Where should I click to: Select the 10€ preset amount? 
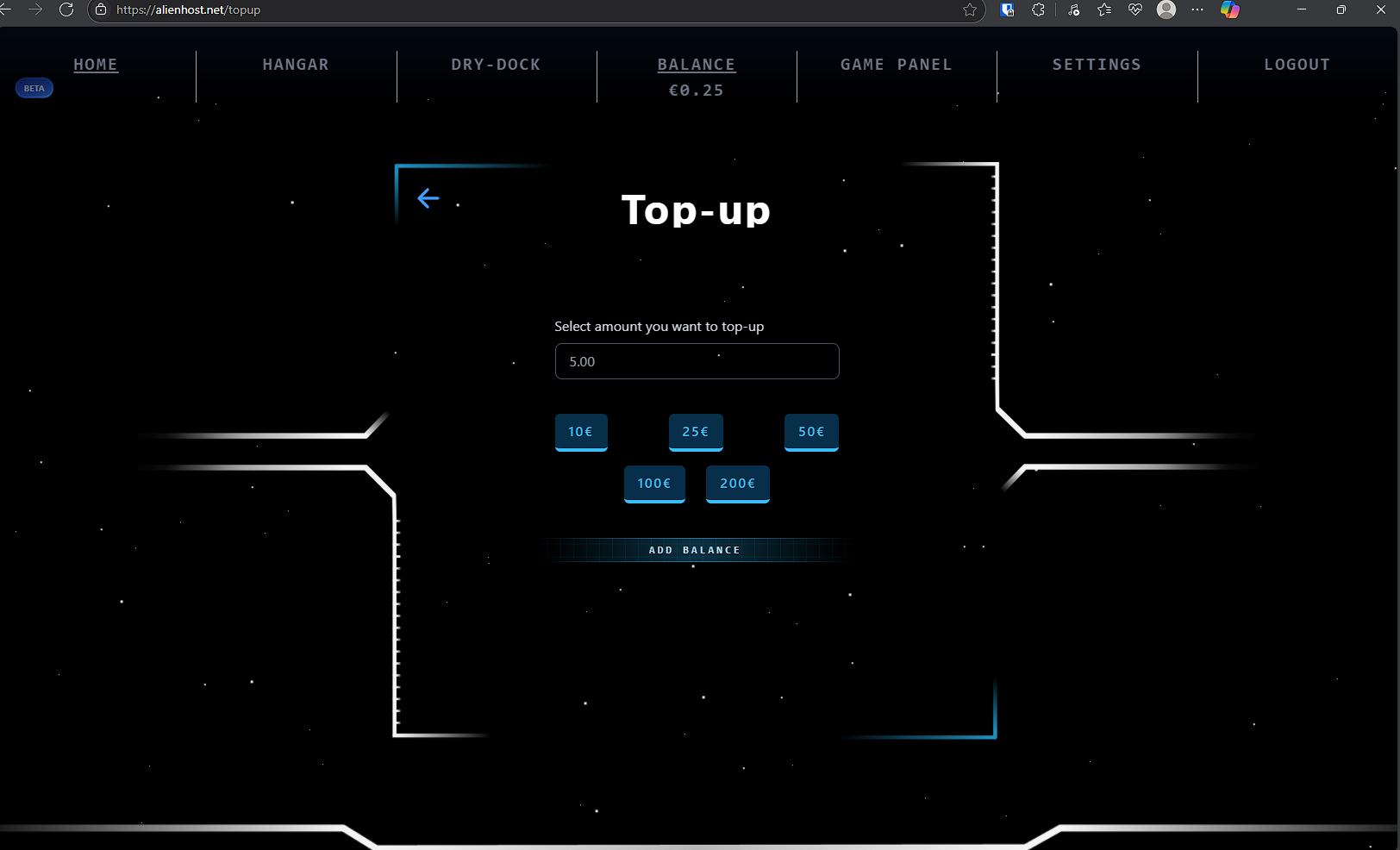[x=581, y=432]
